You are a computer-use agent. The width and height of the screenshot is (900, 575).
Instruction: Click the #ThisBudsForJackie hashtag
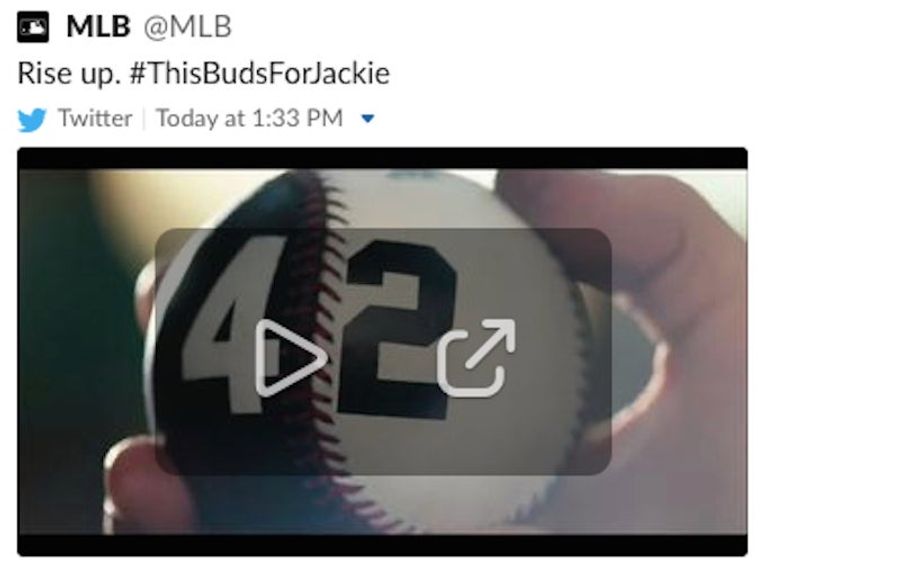[259, 73]
